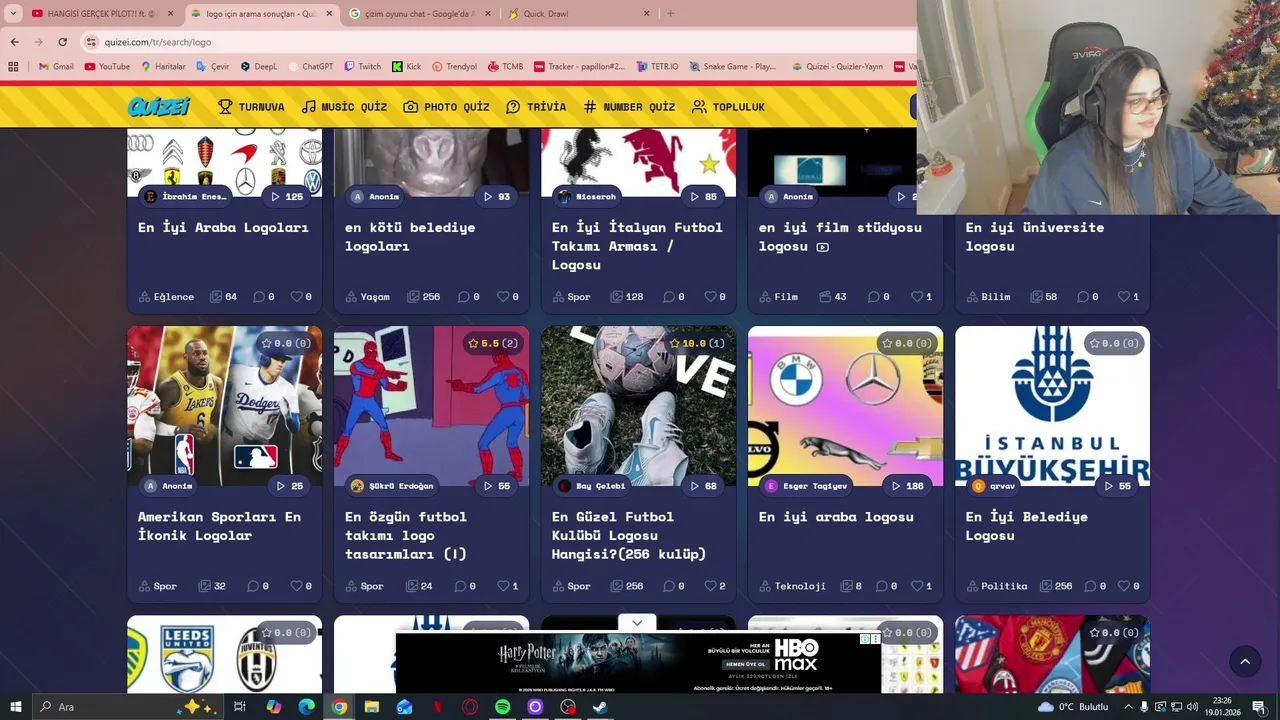Open the DeepL bookmark
Image resolution: width=1280 pixels, height=720 pixels.
click(x=259, y=67)
